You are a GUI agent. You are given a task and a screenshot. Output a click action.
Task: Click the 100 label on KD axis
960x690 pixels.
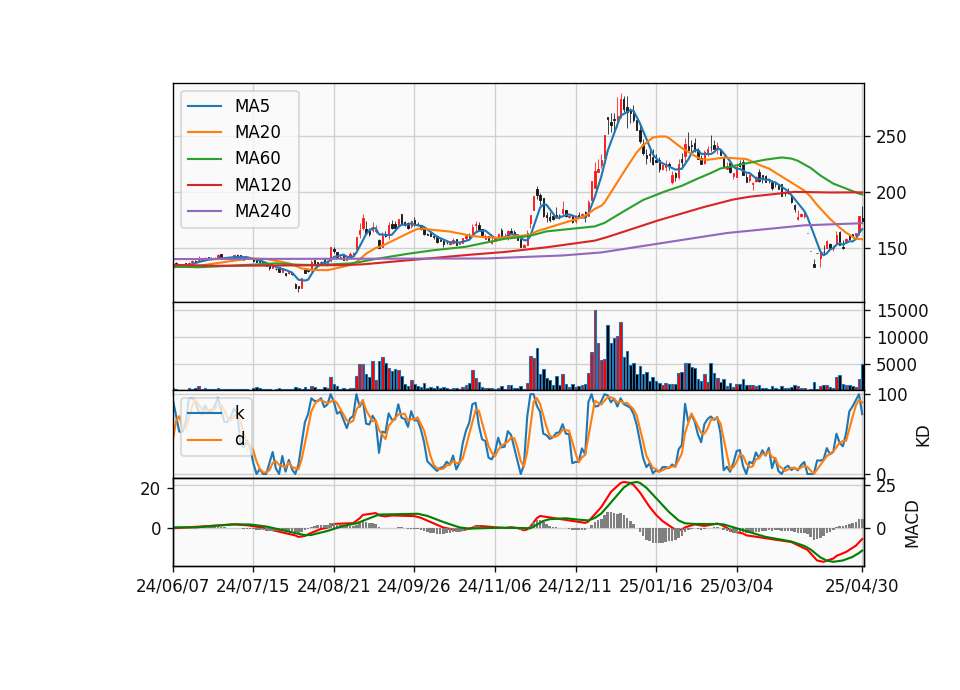[x=891, y=395]
